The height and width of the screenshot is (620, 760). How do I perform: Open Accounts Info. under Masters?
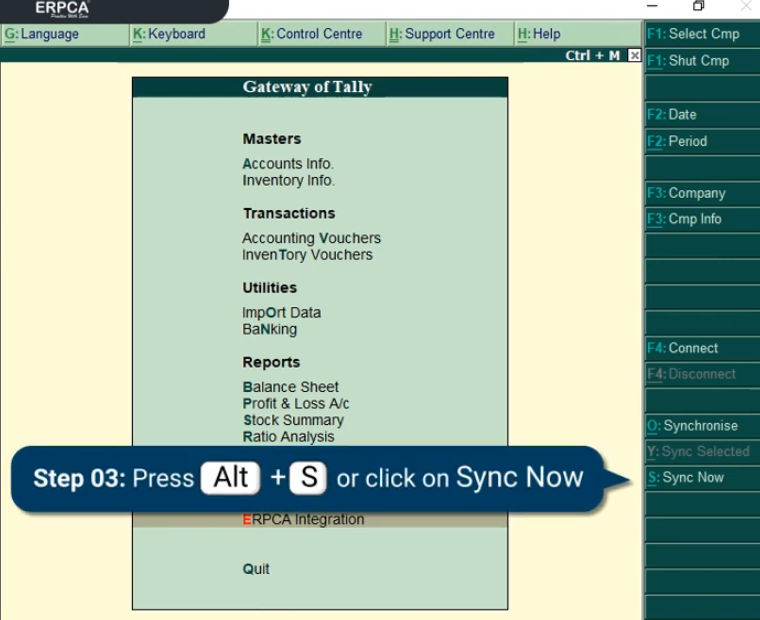pos(288,164)
